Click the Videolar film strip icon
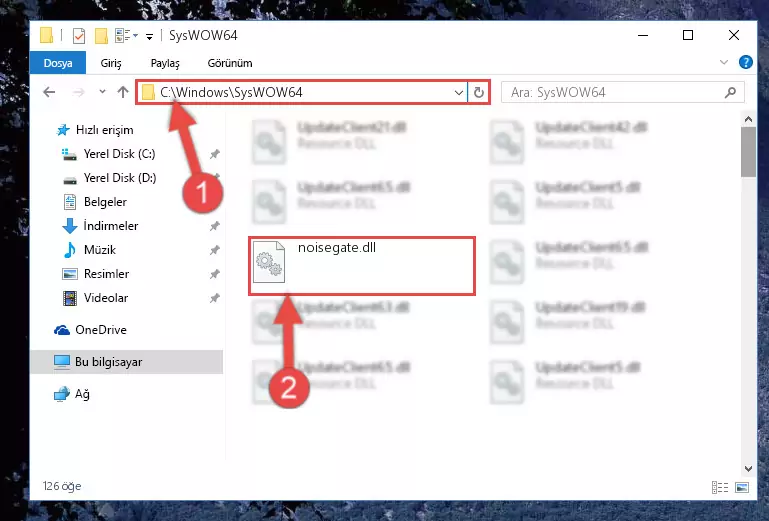Viewport: 769px width, 521px height. [70, 298]
